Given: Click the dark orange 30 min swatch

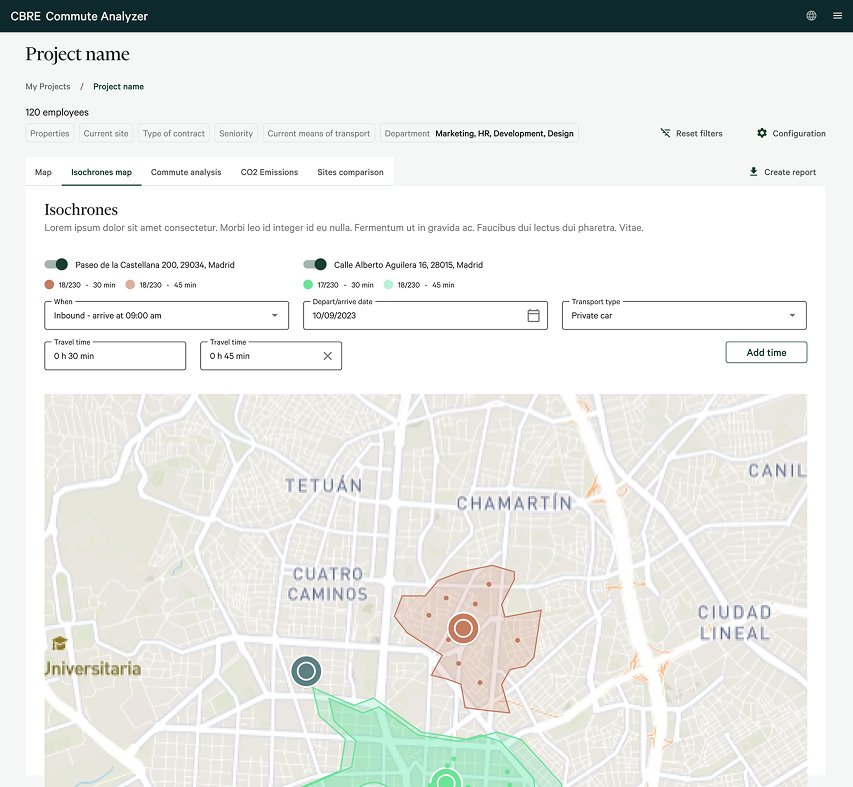Looking at the screenshot, I should [50, 284].
